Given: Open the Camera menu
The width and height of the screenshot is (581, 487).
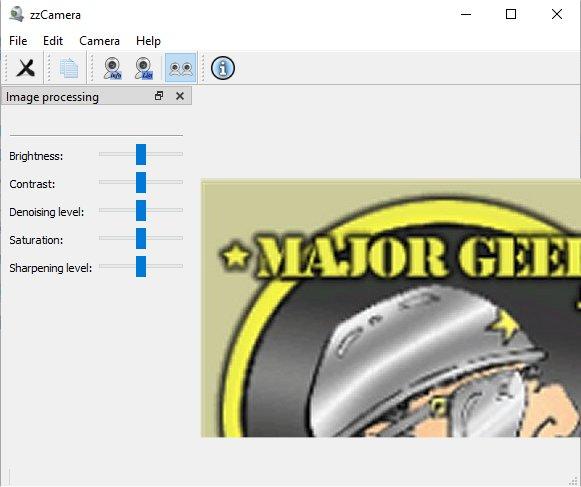Looking at the screenshot, I should click(x=99, y=41).
